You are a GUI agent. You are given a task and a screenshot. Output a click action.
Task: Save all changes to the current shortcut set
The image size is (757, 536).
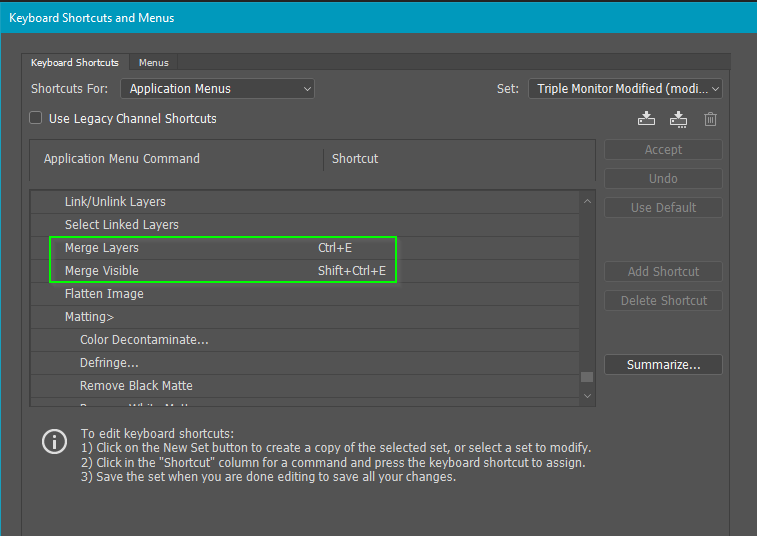pyautogui.click(x=647, y=118)
